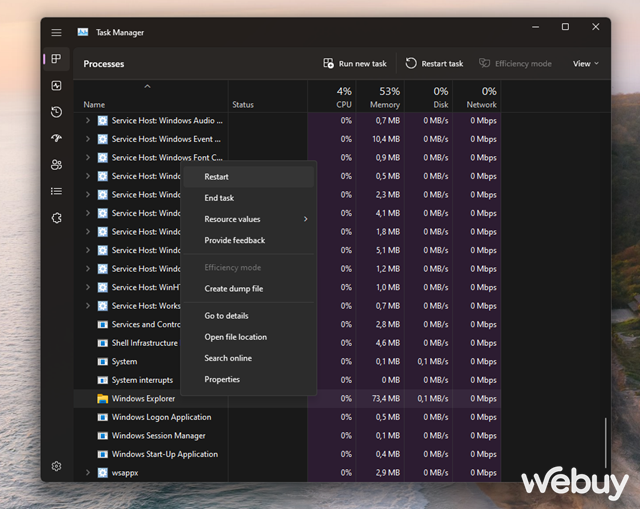Collapse sort arrow above Name column
The height and width of the screenshot is (509, 640).
tap(147, 87)
